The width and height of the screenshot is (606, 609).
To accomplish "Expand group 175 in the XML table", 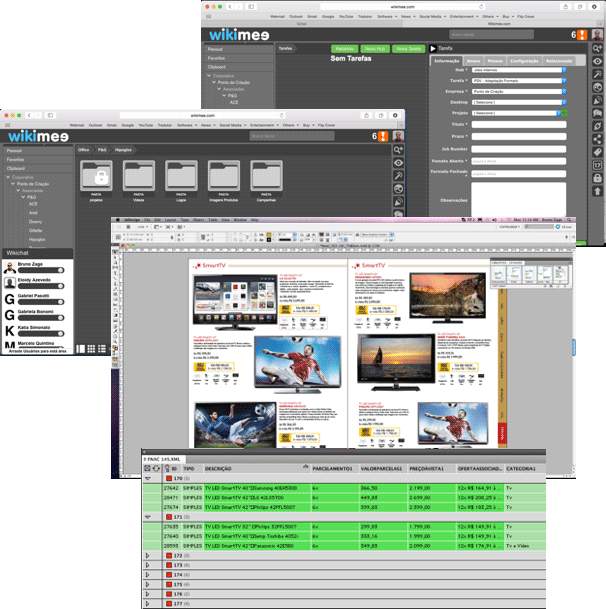I will tap(148, 584).
